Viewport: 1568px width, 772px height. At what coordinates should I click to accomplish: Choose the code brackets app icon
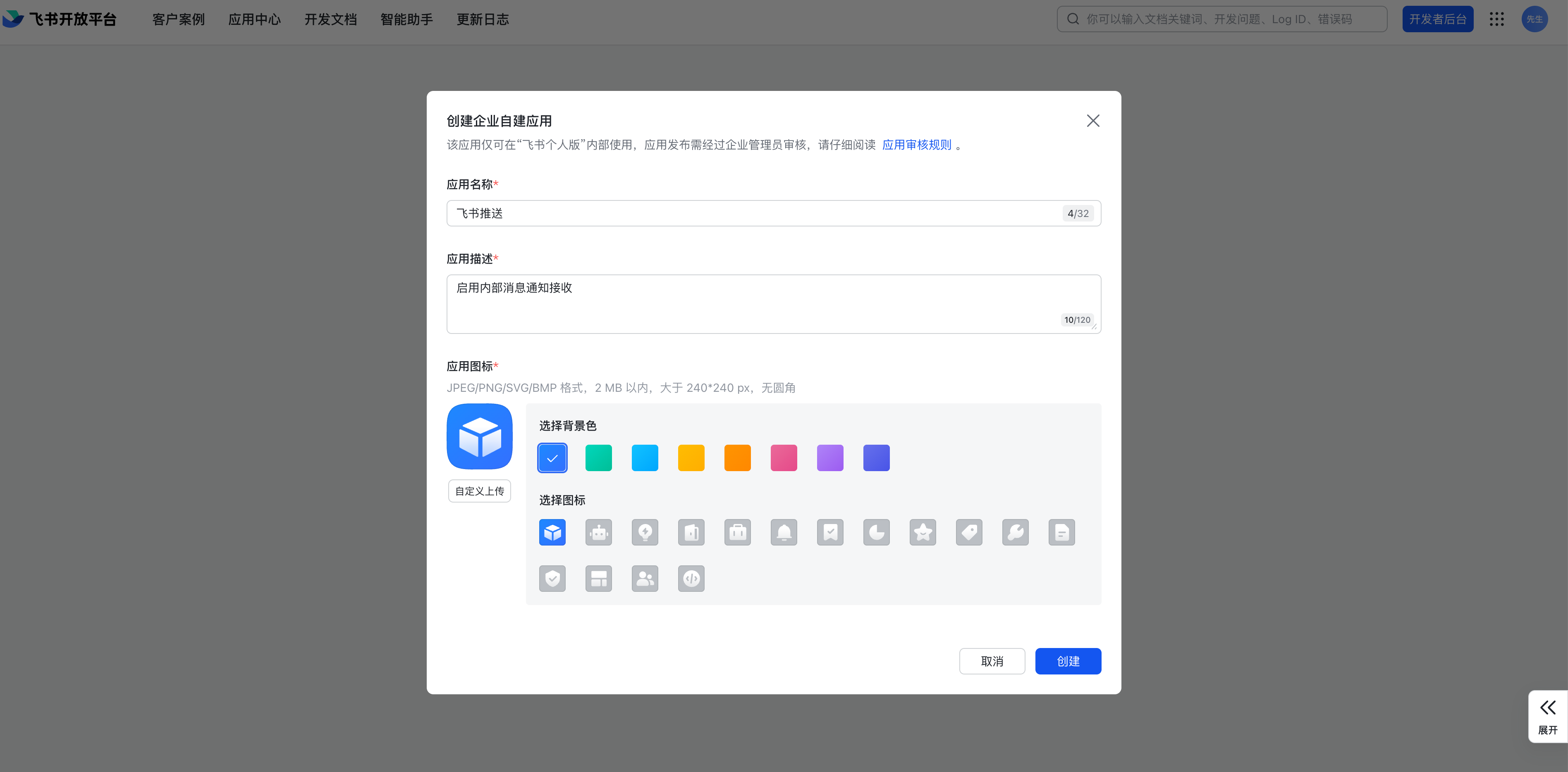point(691,579)
